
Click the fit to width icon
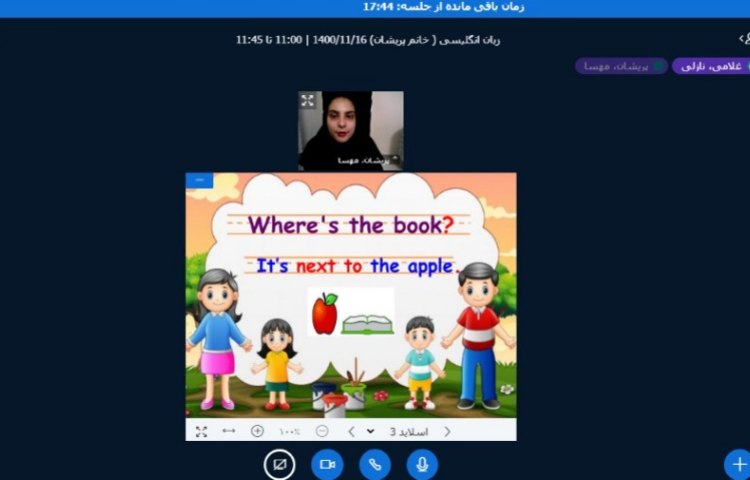pos(229,431)
